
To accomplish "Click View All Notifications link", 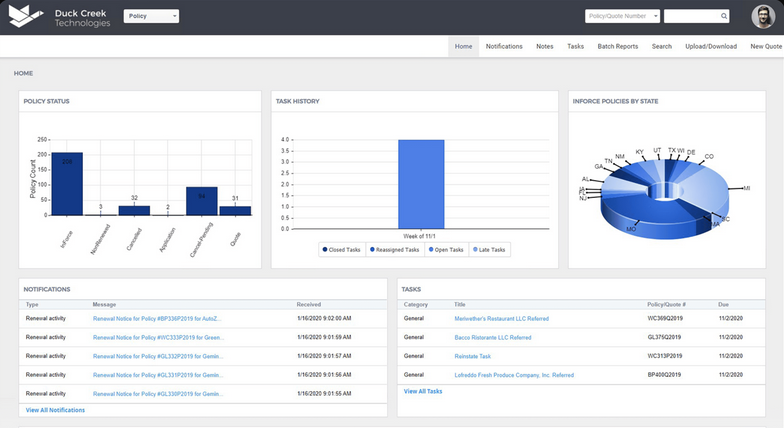I will tap(55, 410).
